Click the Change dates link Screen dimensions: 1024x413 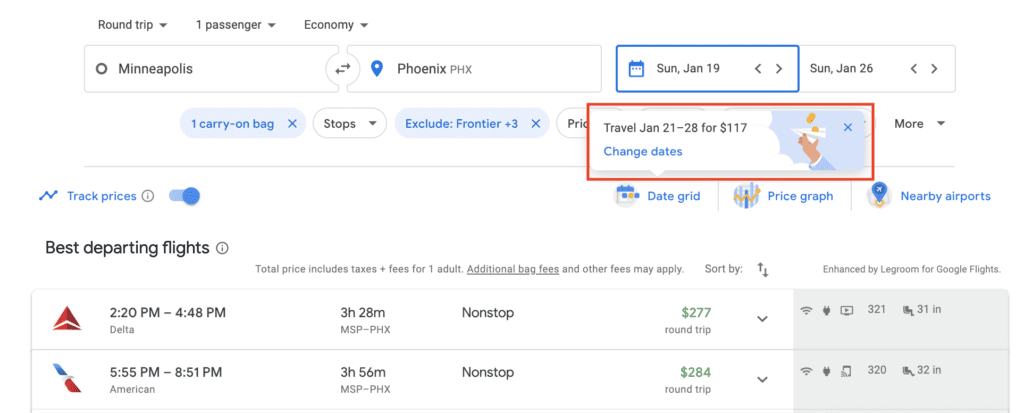click(643, 152)
